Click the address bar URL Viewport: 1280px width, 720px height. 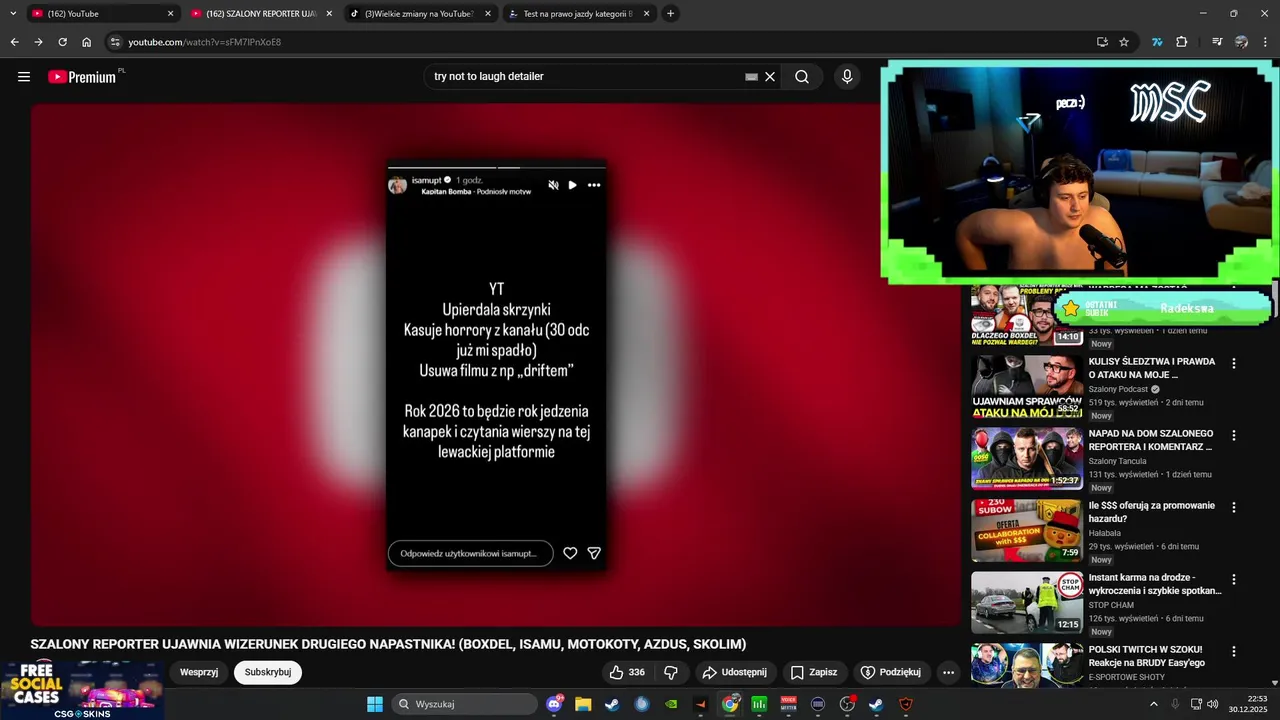pos(204,42)
